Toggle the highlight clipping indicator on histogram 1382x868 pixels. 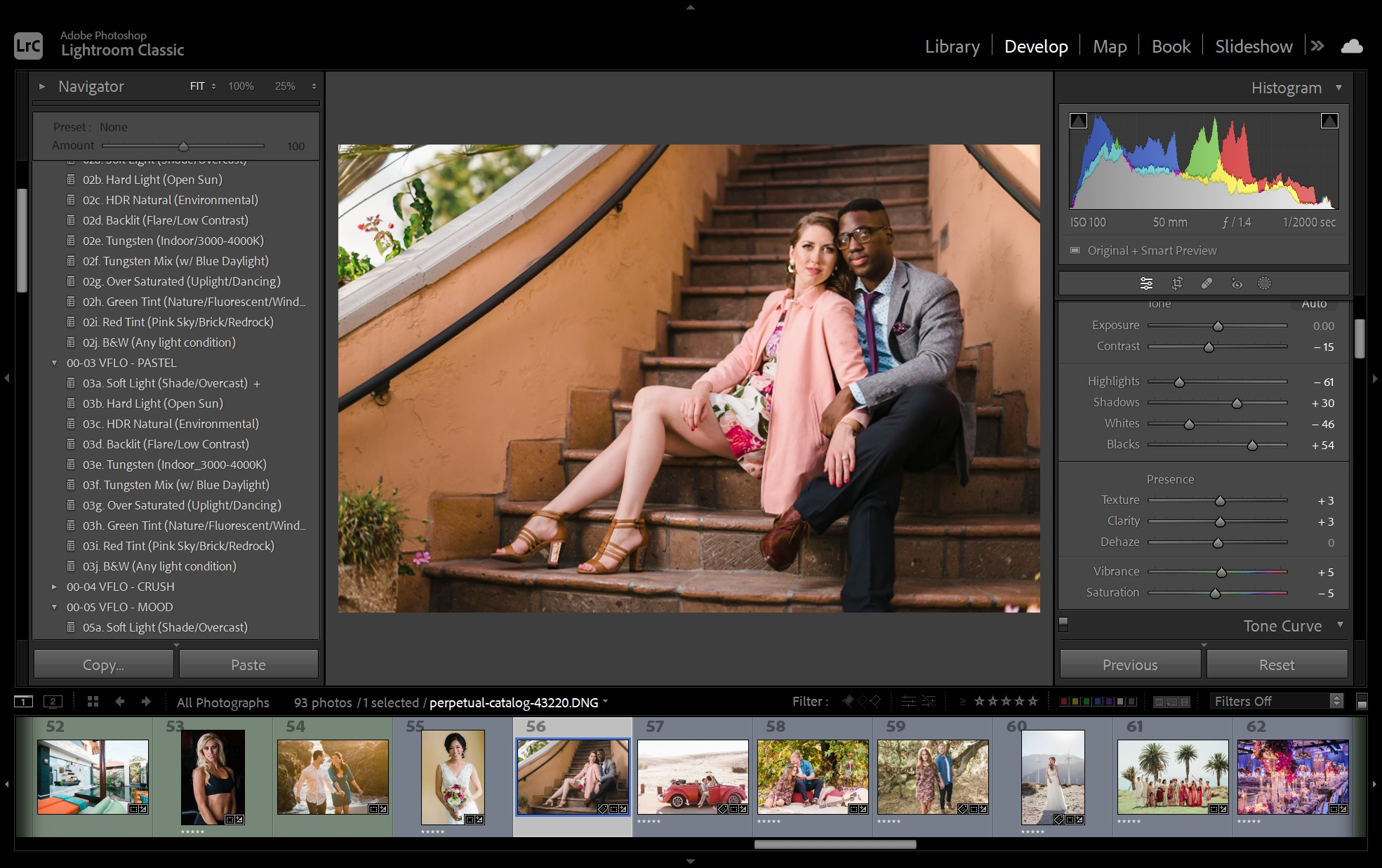[x=1330, y=120]
